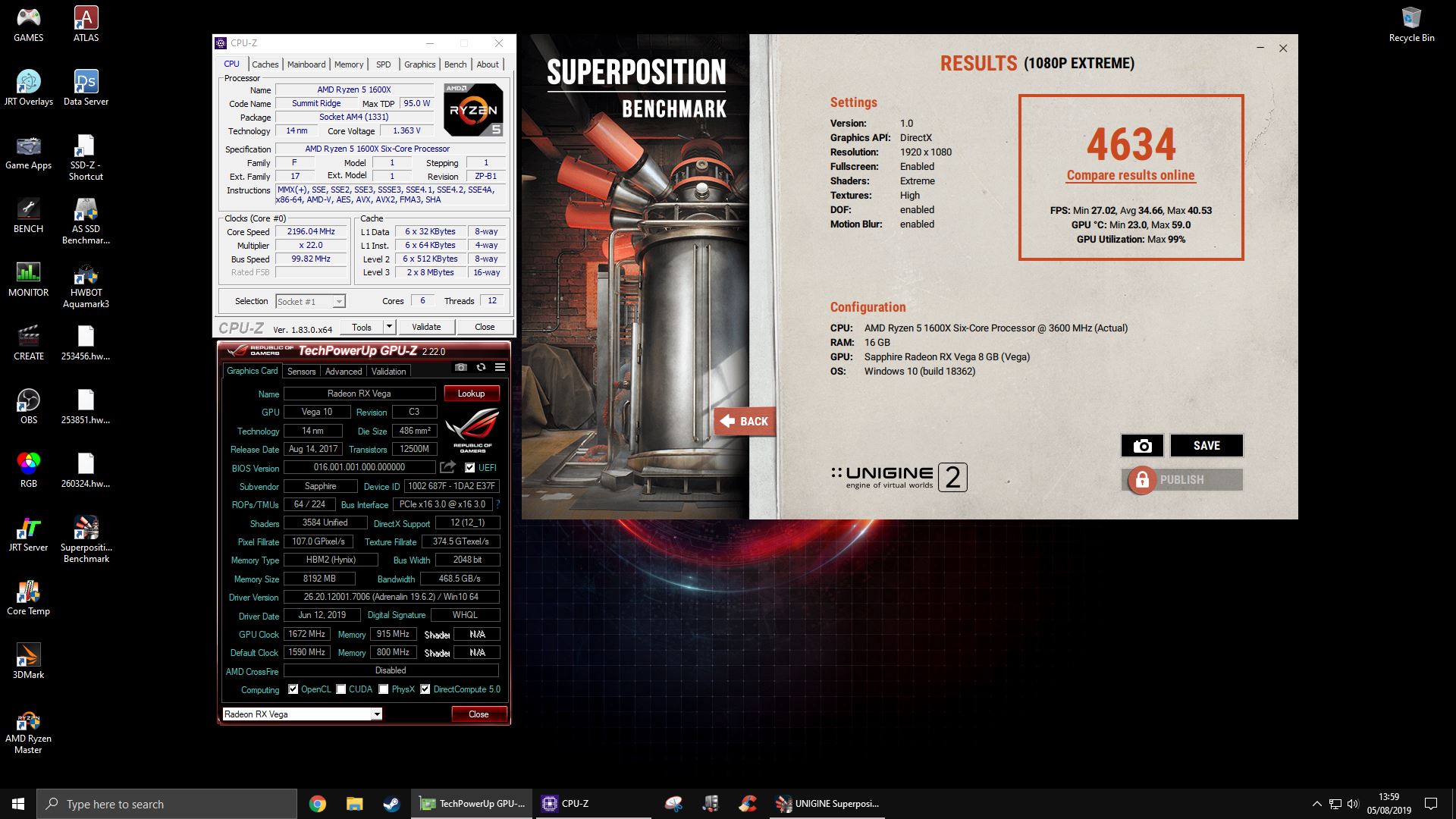Image resolution: width=1456 pixels, height=819 pixels.
Task: Toggle the UEFI checkbox in GPU-Z
Action: point(470,468)
